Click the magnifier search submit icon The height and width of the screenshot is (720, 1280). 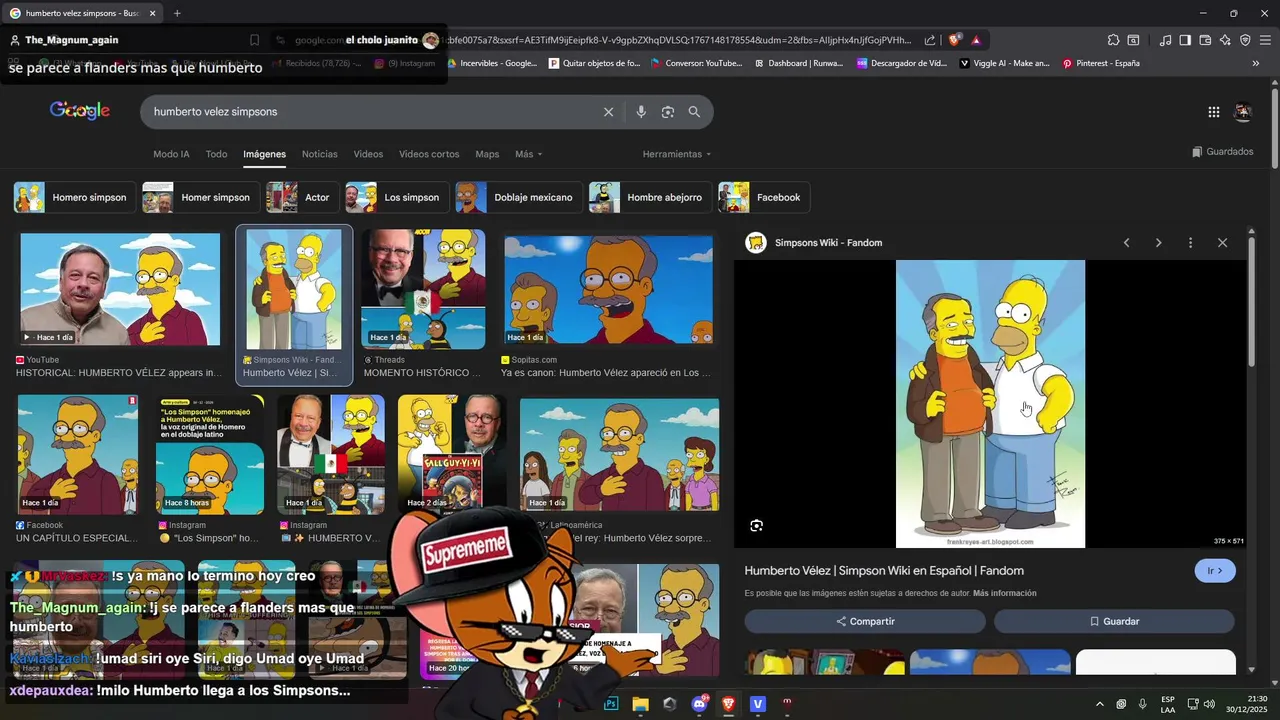(x=694, y=112)
